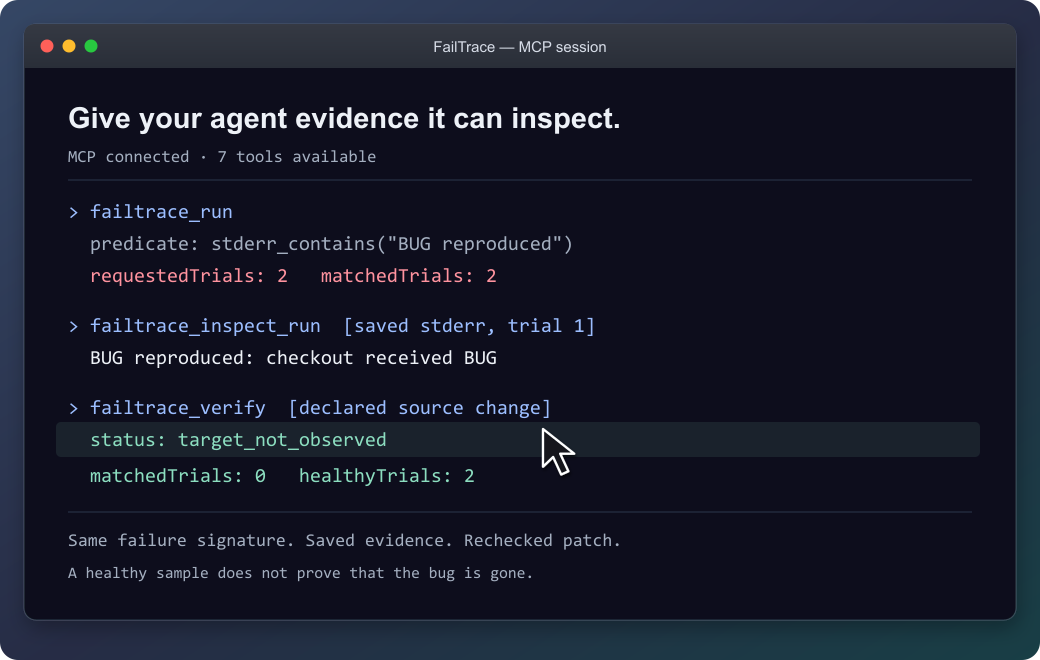Click the predicate stderr_contains line

coord(331,244)
